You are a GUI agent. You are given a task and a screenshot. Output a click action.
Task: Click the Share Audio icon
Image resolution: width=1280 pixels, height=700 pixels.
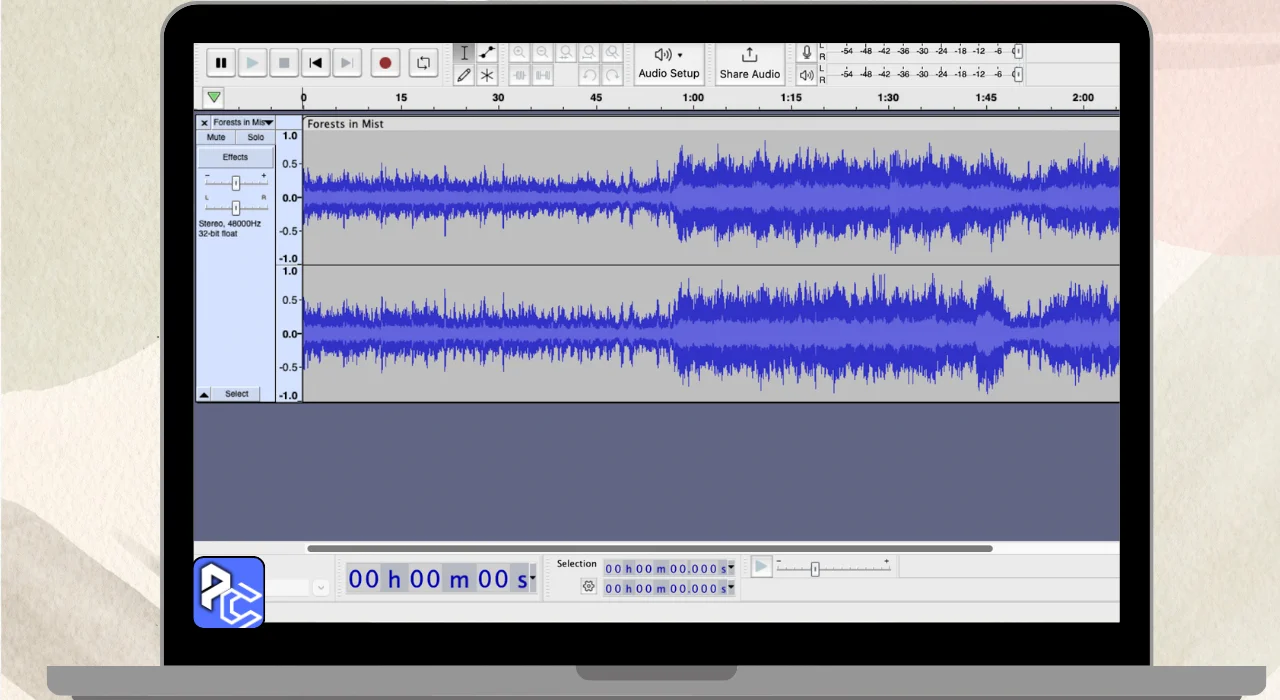click(749, 56)
